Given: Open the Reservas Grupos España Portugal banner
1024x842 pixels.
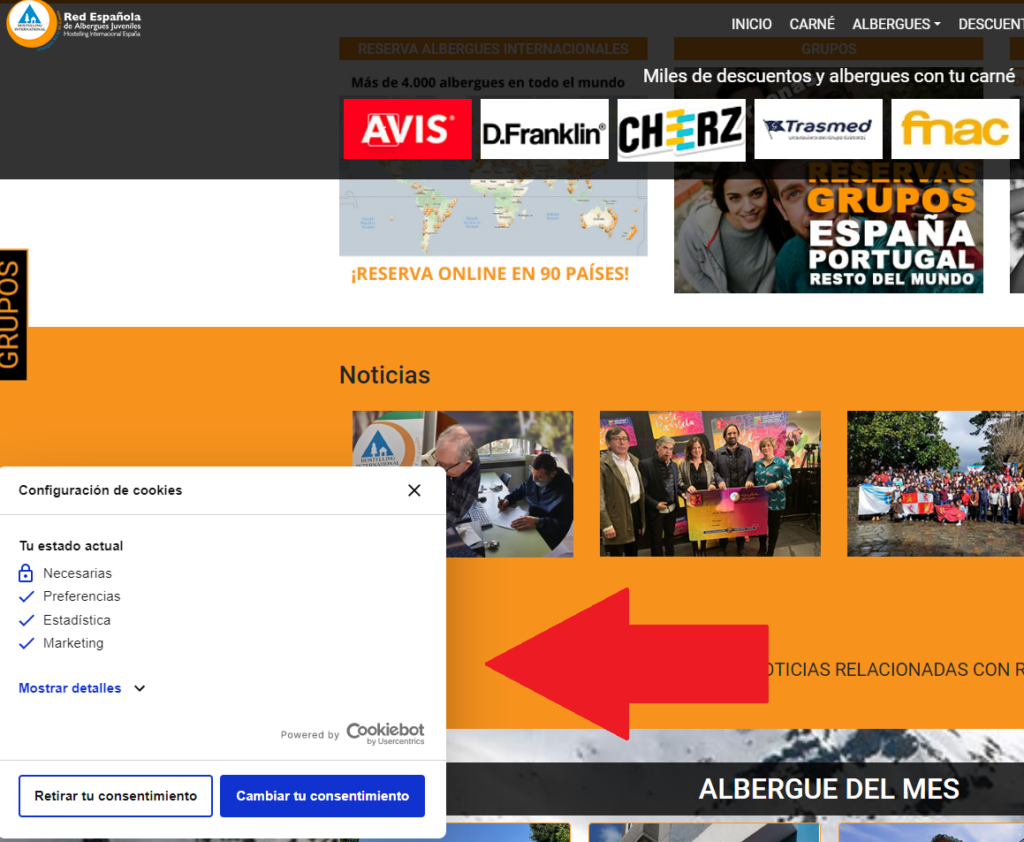Looking at the screenshot, I should (x=828, y=235).
